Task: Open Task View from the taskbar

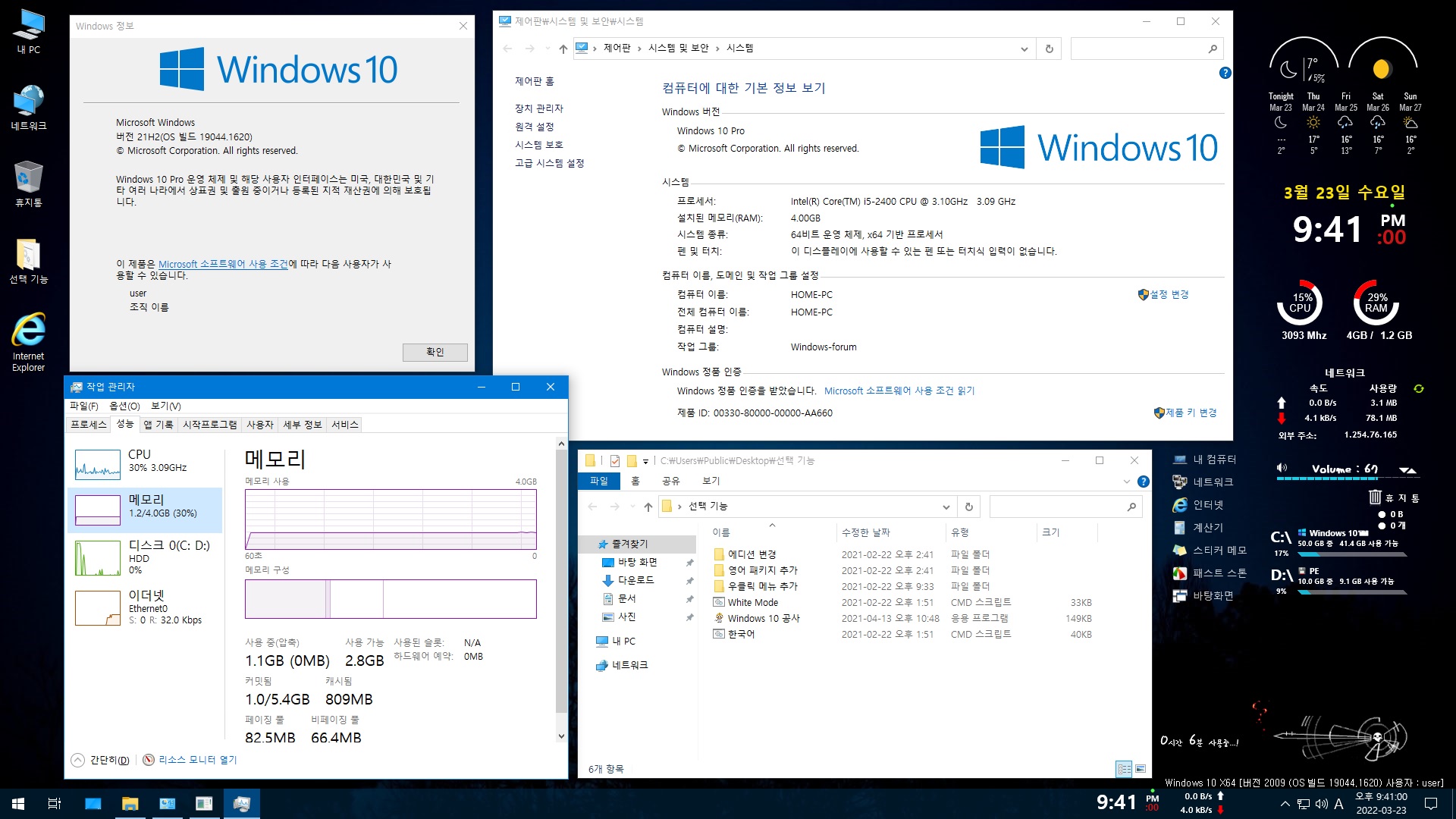Action: click(55, 804)
